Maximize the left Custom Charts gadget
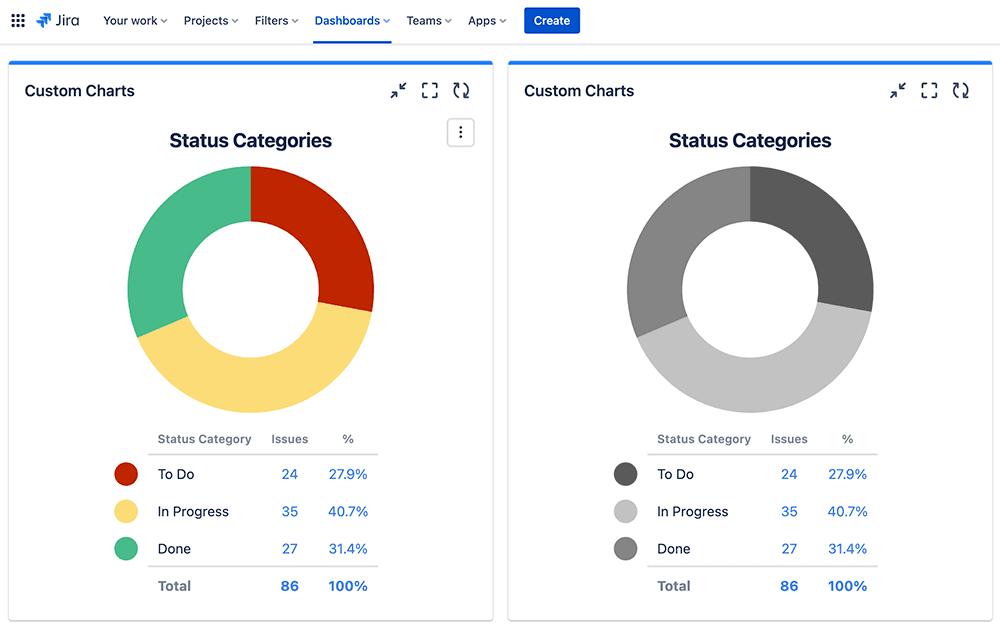Screen dimensions: 1000x644 click(x=430, y=91)
